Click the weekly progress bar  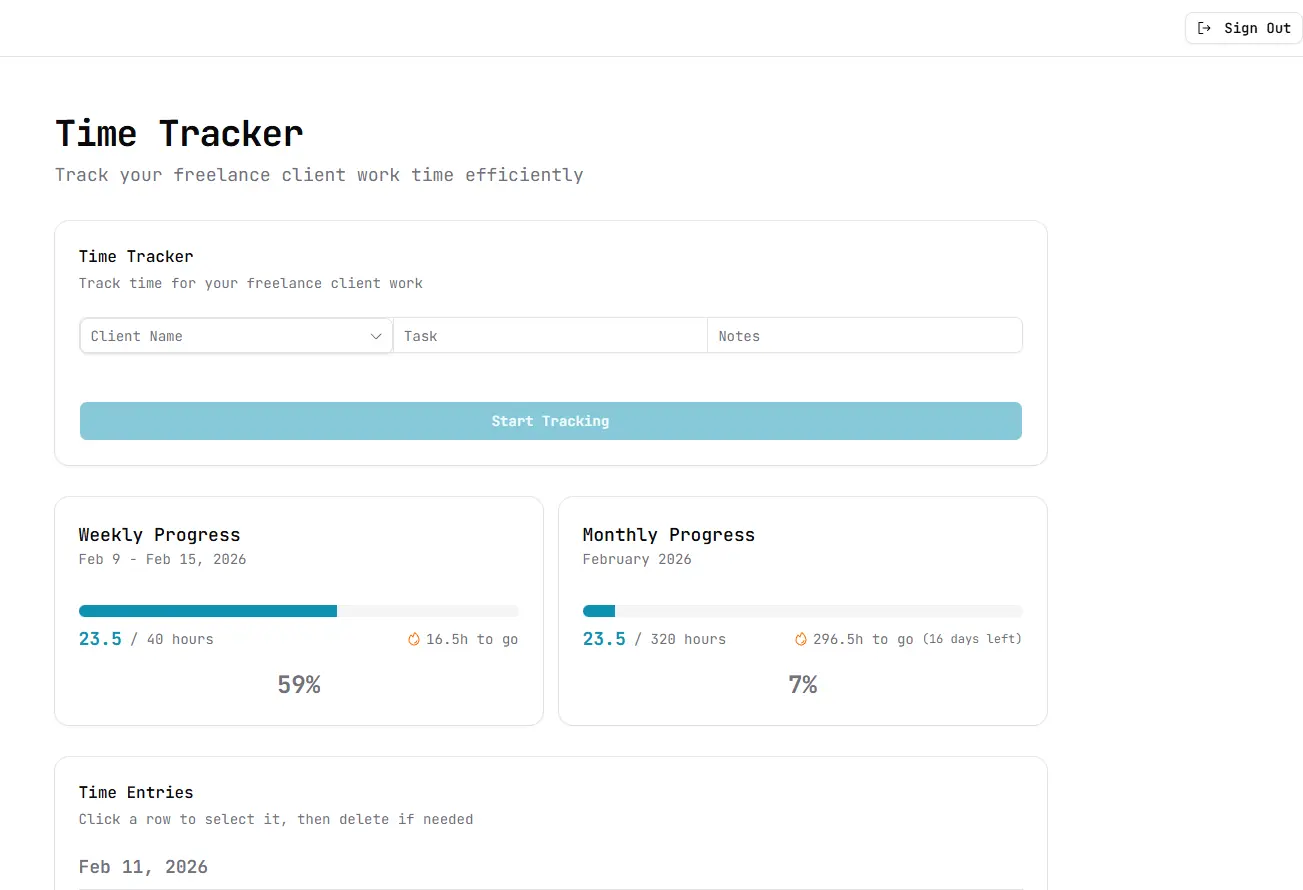(298, 610)
